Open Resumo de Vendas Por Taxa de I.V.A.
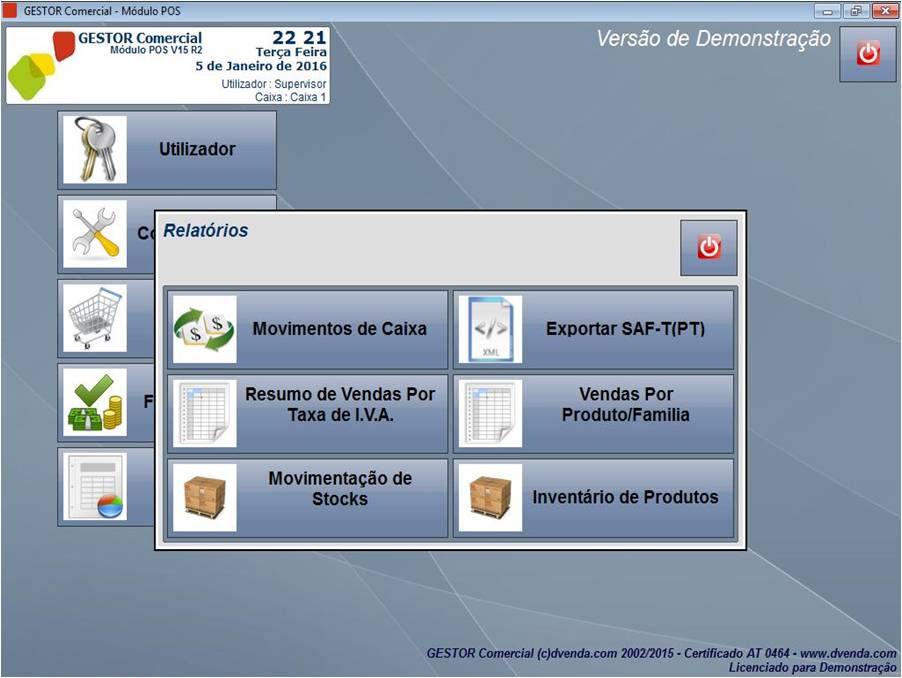The width and height of the screenshot is (902, 678). pyautogui.click(x=340, y=404)
